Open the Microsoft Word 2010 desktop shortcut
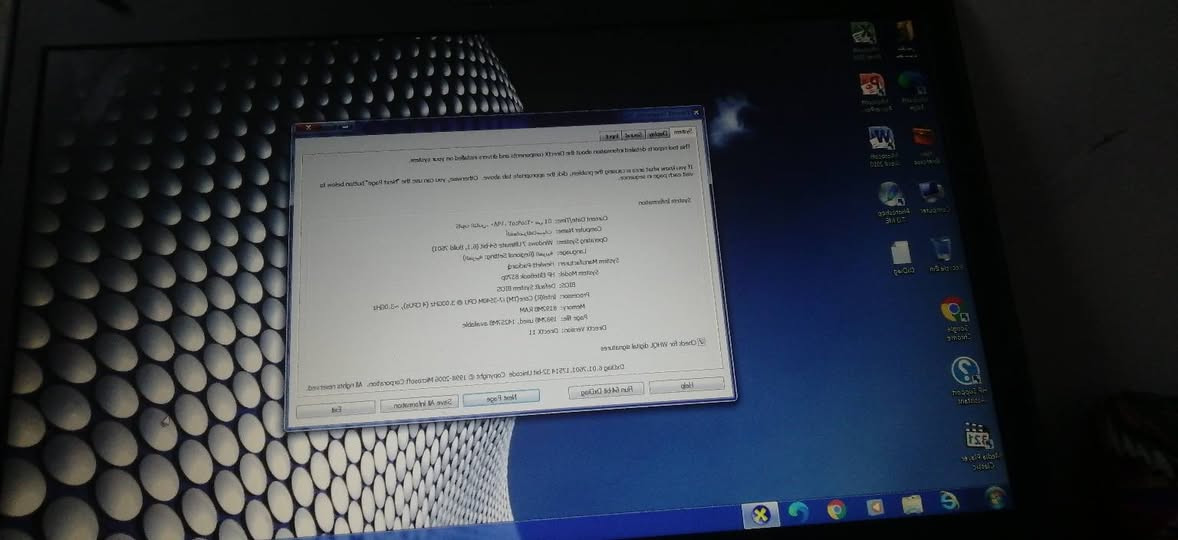Image resolution: width=1178 pixels, height=540 pixels. pyautogui.click(x=882, y=139)
